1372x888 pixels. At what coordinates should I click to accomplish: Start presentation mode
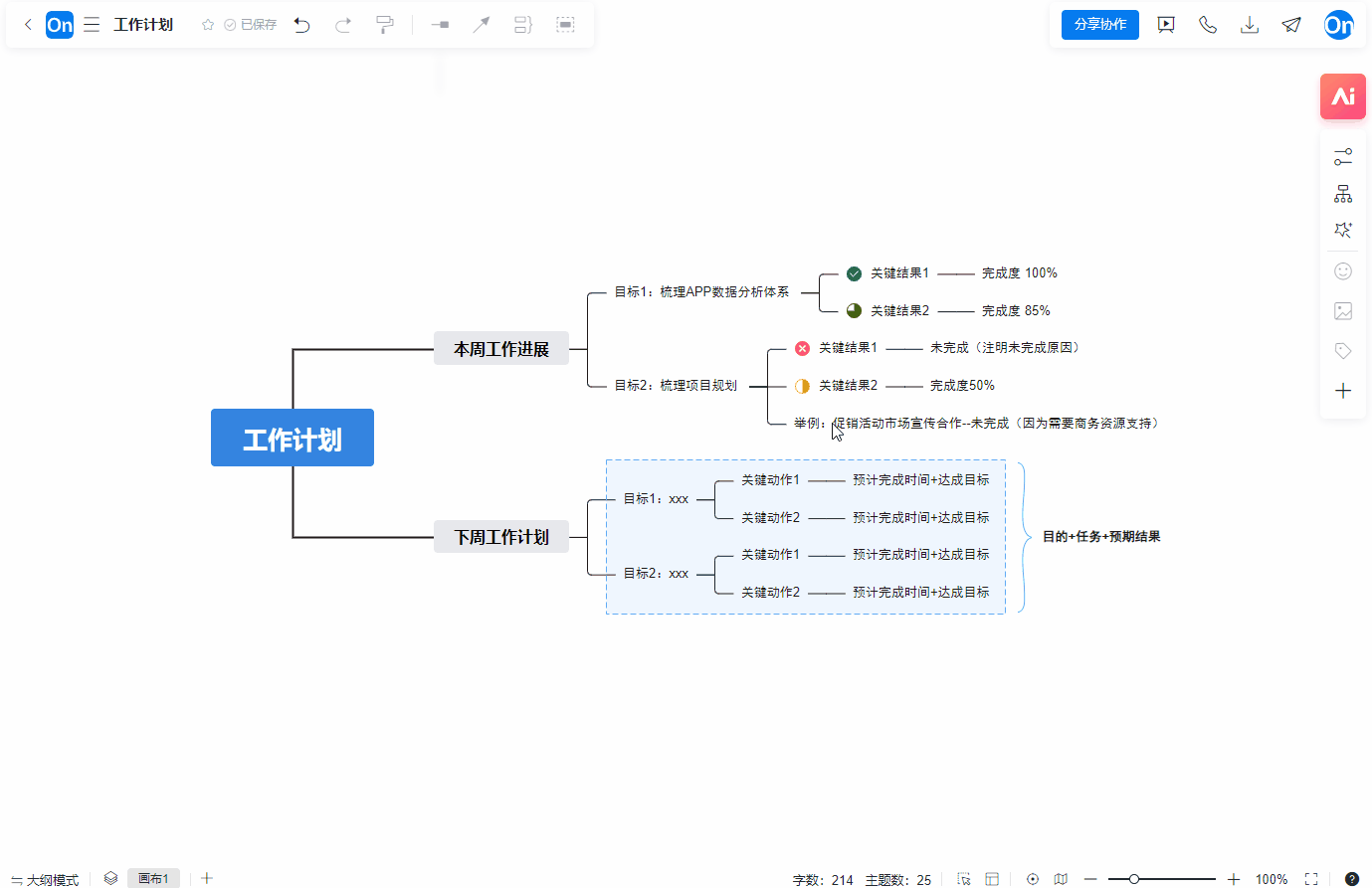point(1166,25)
